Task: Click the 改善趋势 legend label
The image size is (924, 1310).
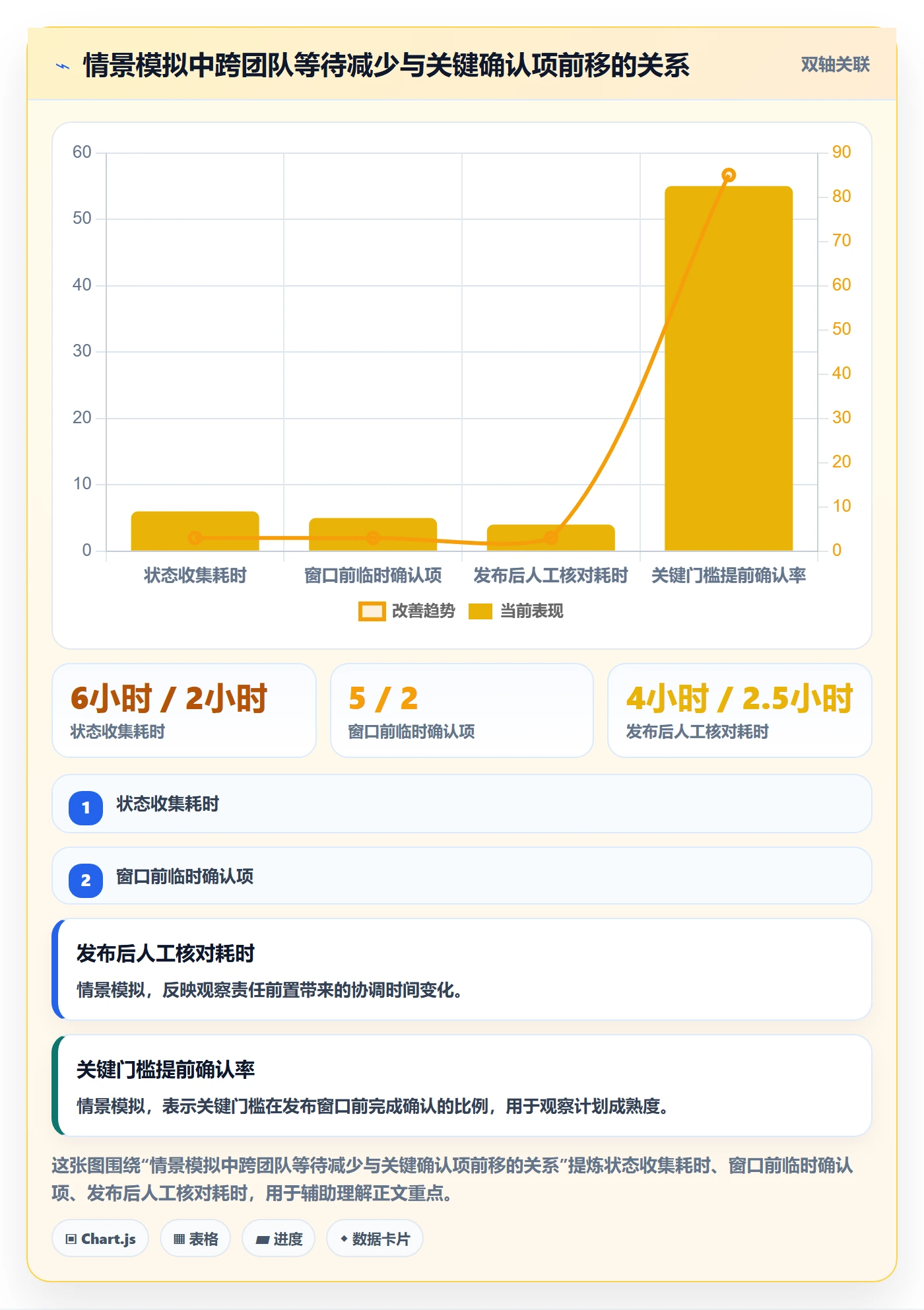Action: click(x=424, y=611)
